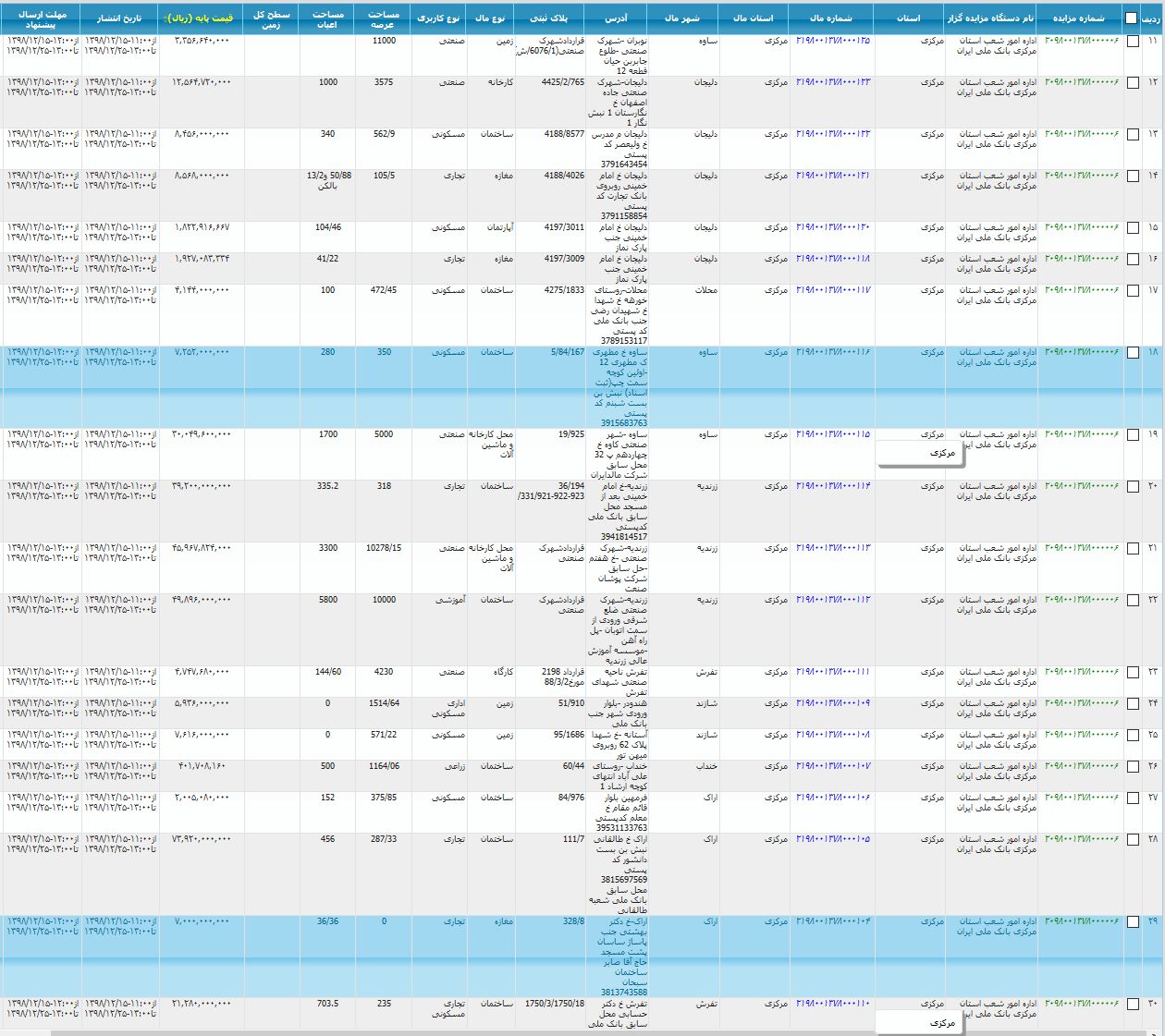1165x1036 pixels.
Task: Check the checkbox for row ۱۱
Action: [1133, 42]
